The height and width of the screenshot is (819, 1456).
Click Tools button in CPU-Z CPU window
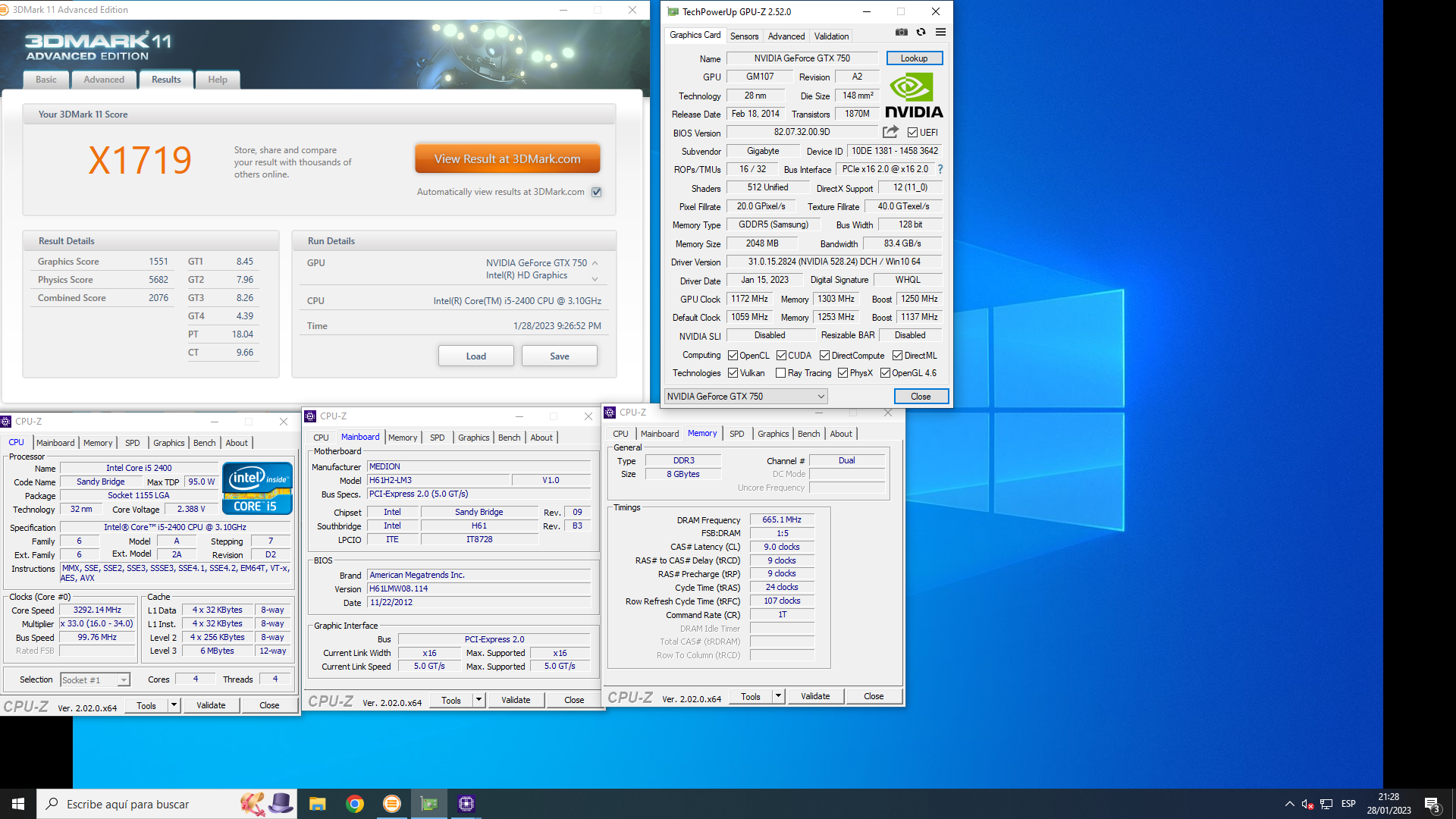click(x=146, y=705)
